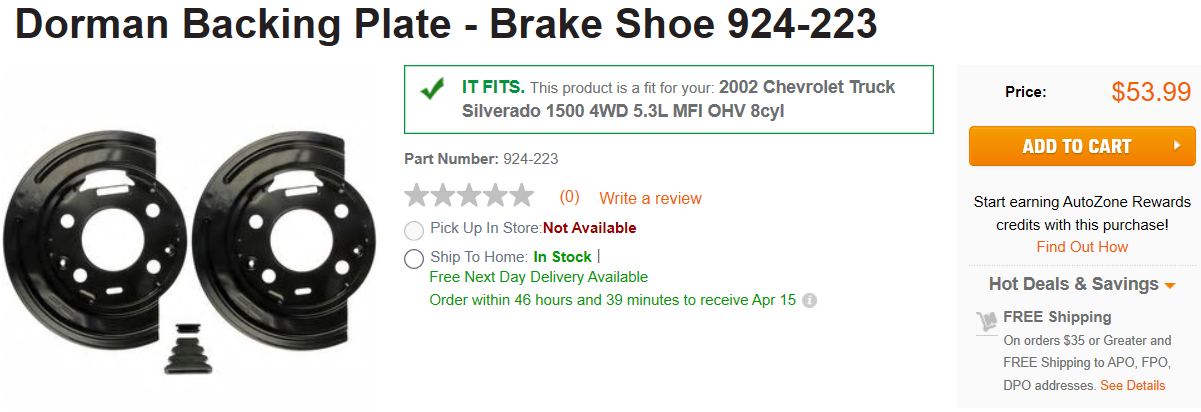Screen dimensions: 1201x412
Task: Click the FREE Shipping cart icon
Action: point(987,321)
